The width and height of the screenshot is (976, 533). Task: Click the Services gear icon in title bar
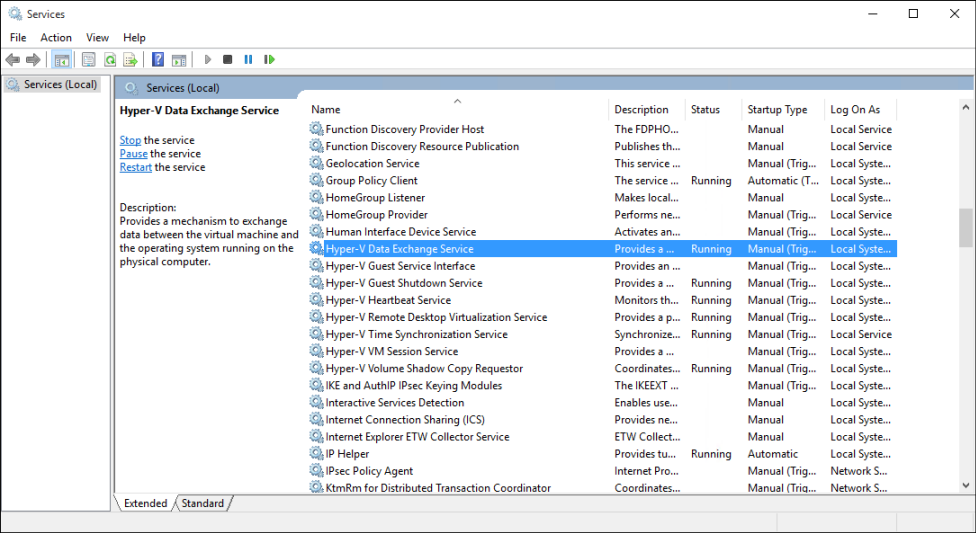pyautogui.click(x=15, y=14)
